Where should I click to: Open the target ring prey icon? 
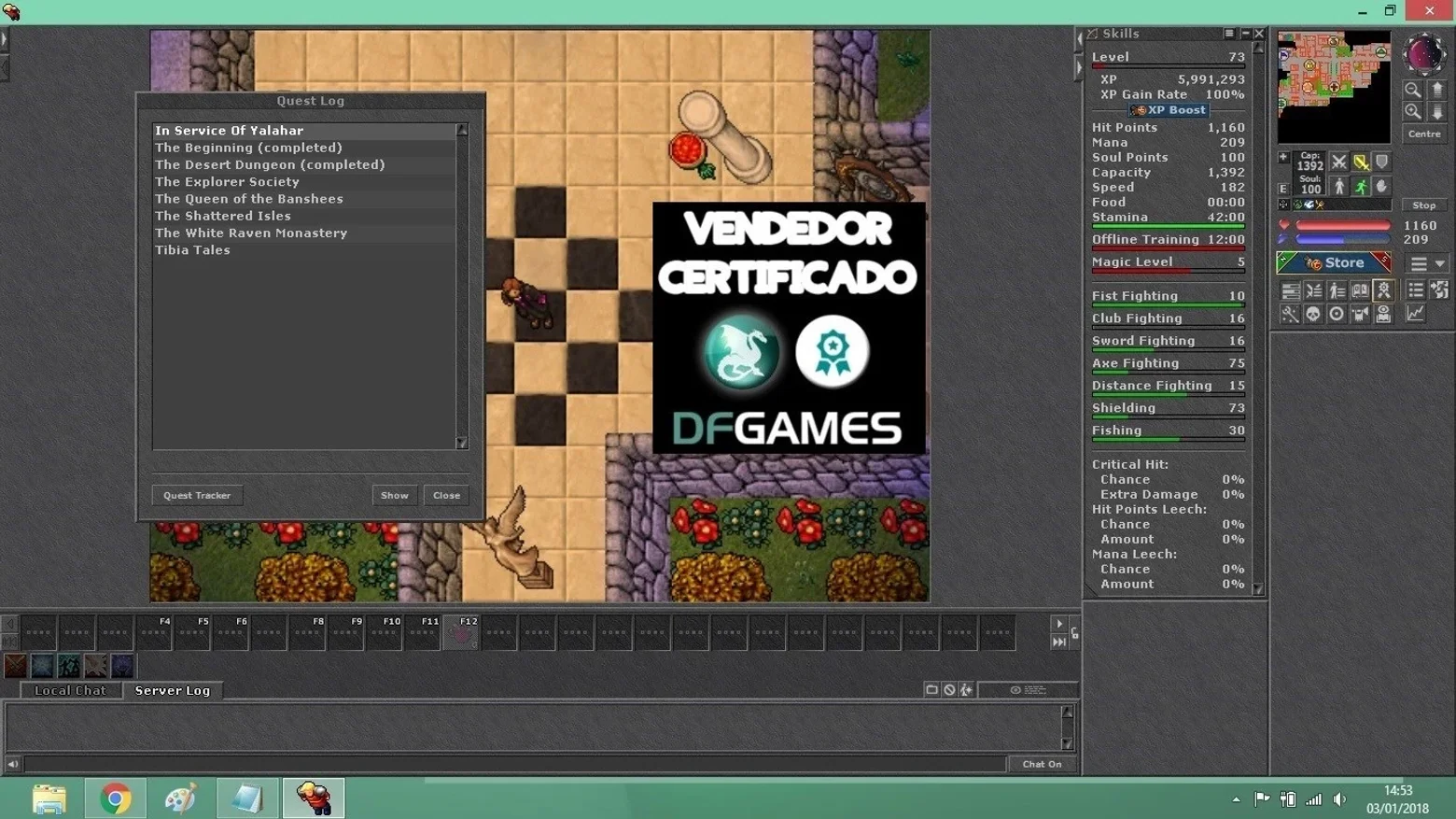[x=1337, y=314]
